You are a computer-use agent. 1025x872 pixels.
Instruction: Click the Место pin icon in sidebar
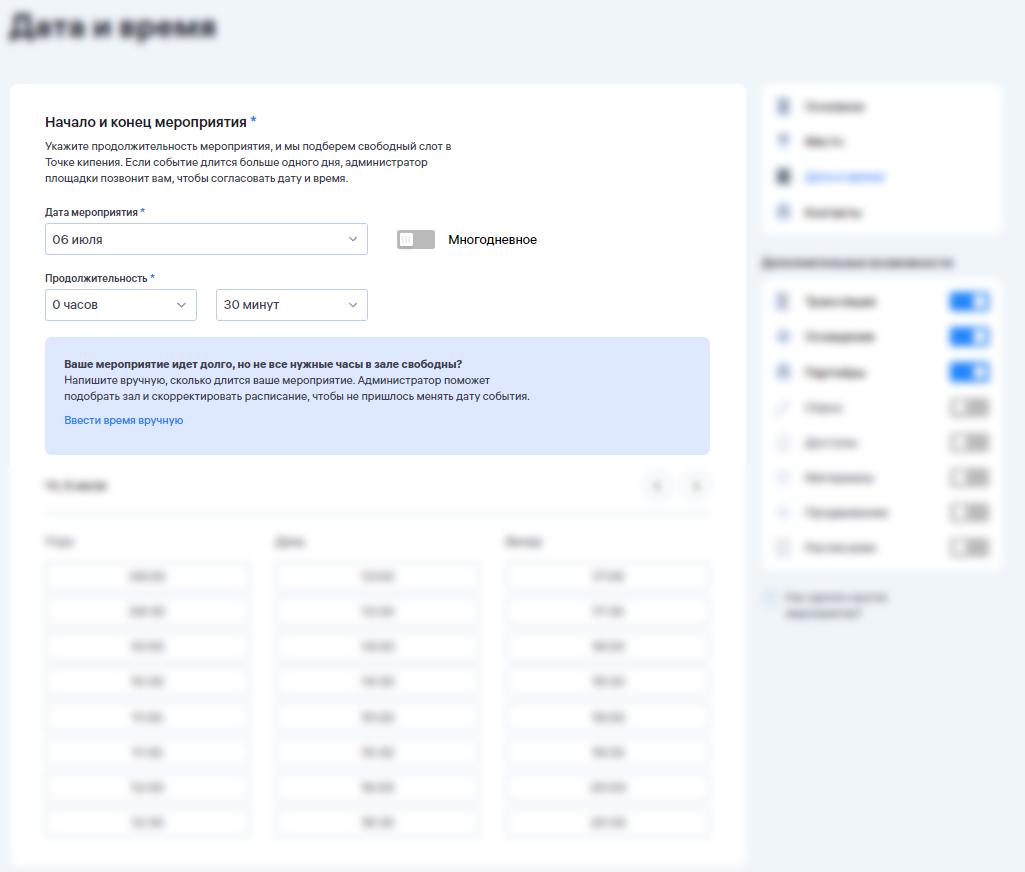(x=784, y=141)
